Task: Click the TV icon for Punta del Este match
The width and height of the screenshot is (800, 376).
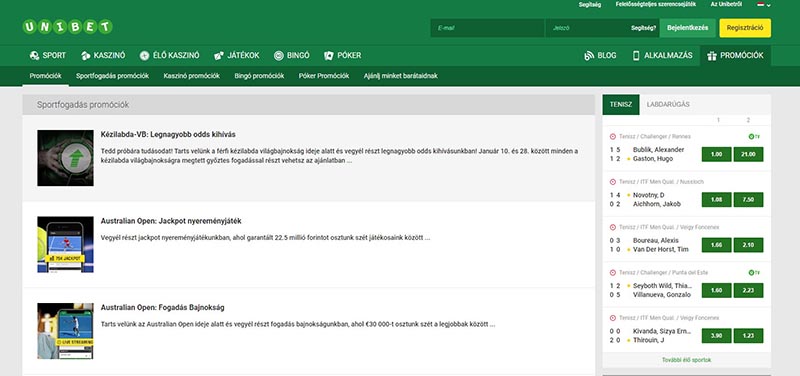Action: (754, 272)
